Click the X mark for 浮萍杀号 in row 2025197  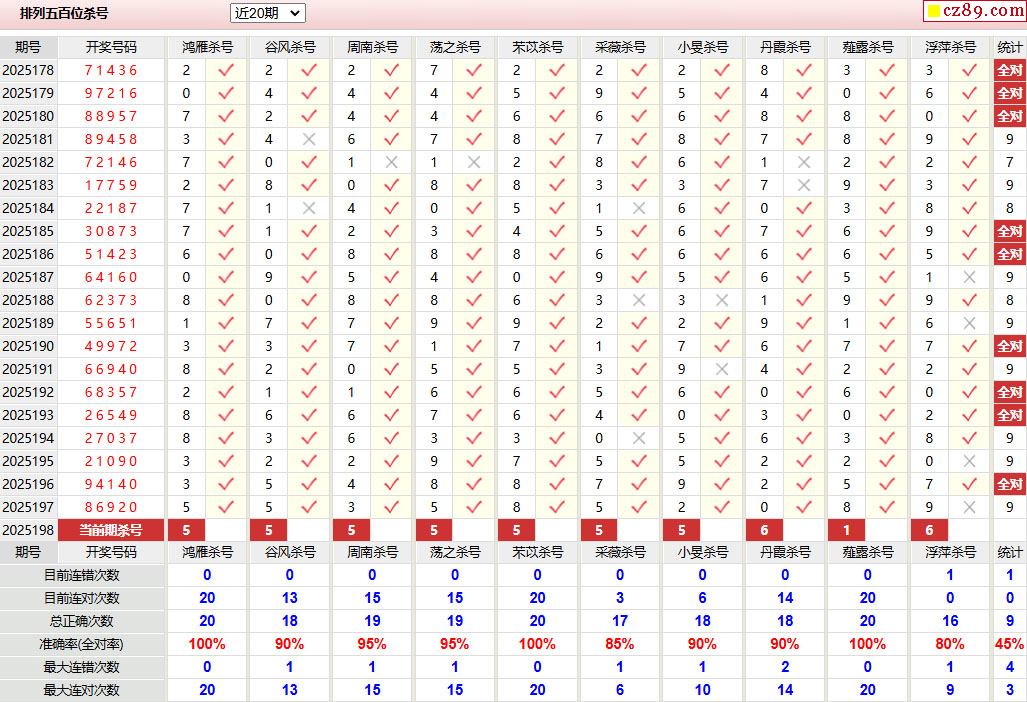click(x=969, y=507)
